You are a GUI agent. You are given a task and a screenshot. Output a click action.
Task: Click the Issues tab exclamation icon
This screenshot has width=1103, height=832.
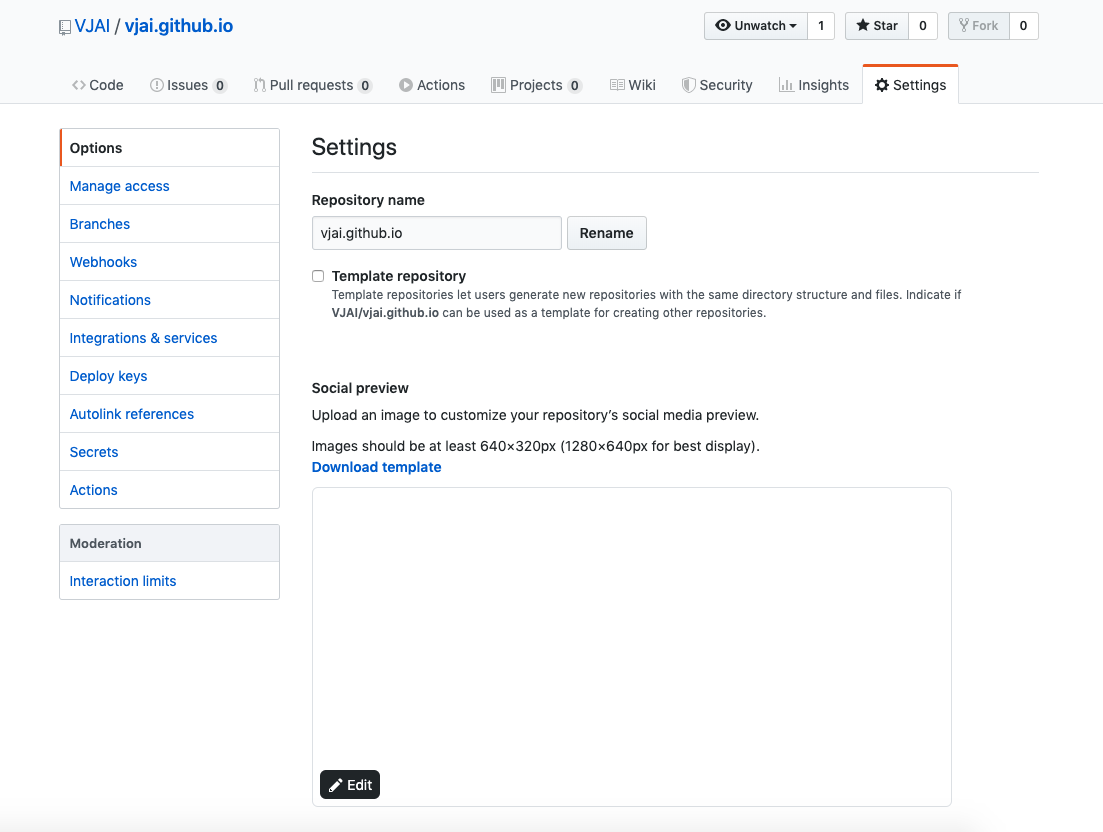click(156, 85)
